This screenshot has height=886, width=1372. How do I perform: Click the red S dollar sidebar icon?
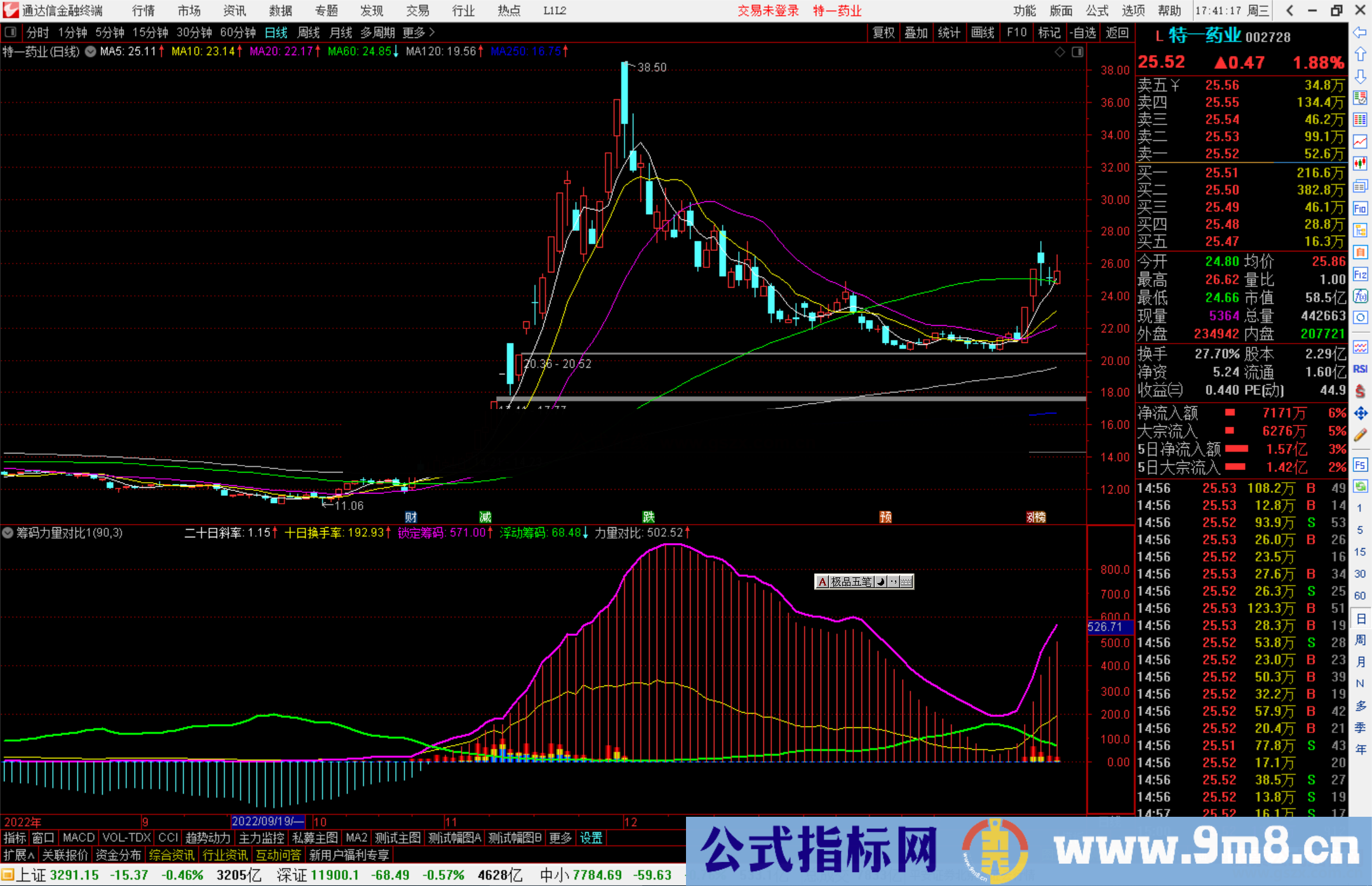click(1360, 391)
